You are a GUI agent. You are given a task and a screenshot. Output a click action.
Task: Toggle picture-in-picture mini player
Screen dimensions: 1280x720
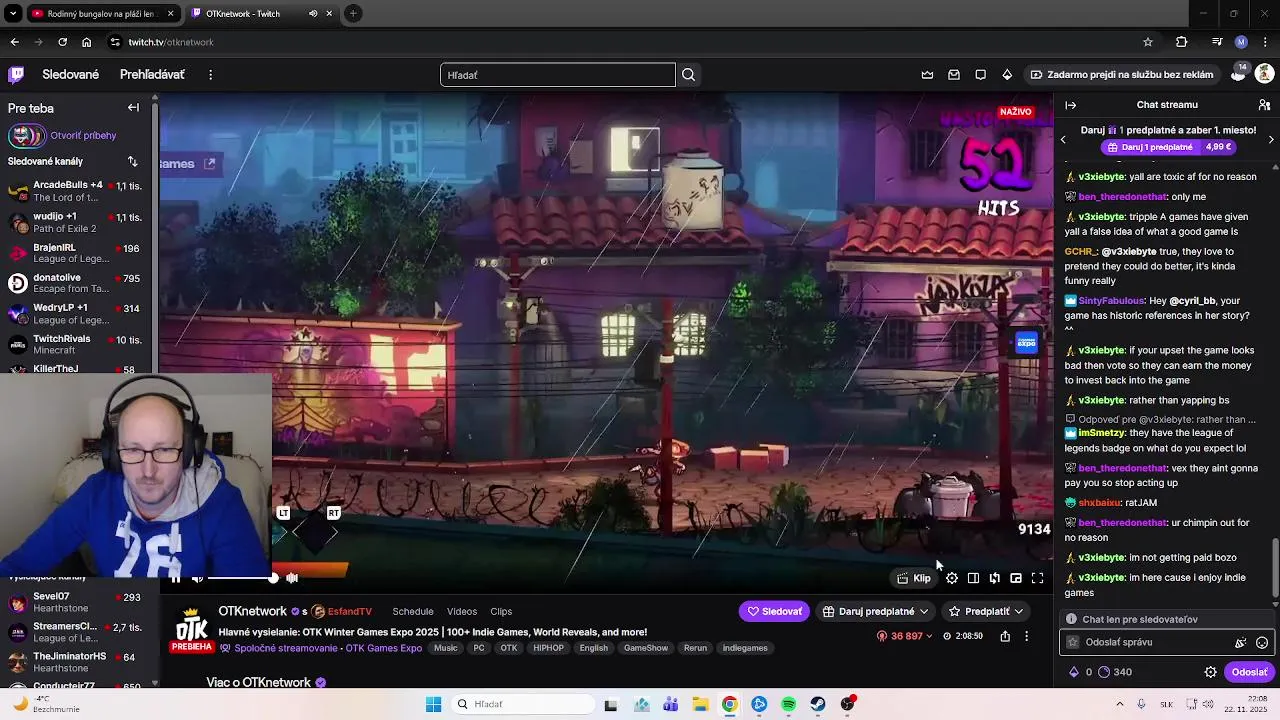pyautogui.click(x=1016, y=578)
